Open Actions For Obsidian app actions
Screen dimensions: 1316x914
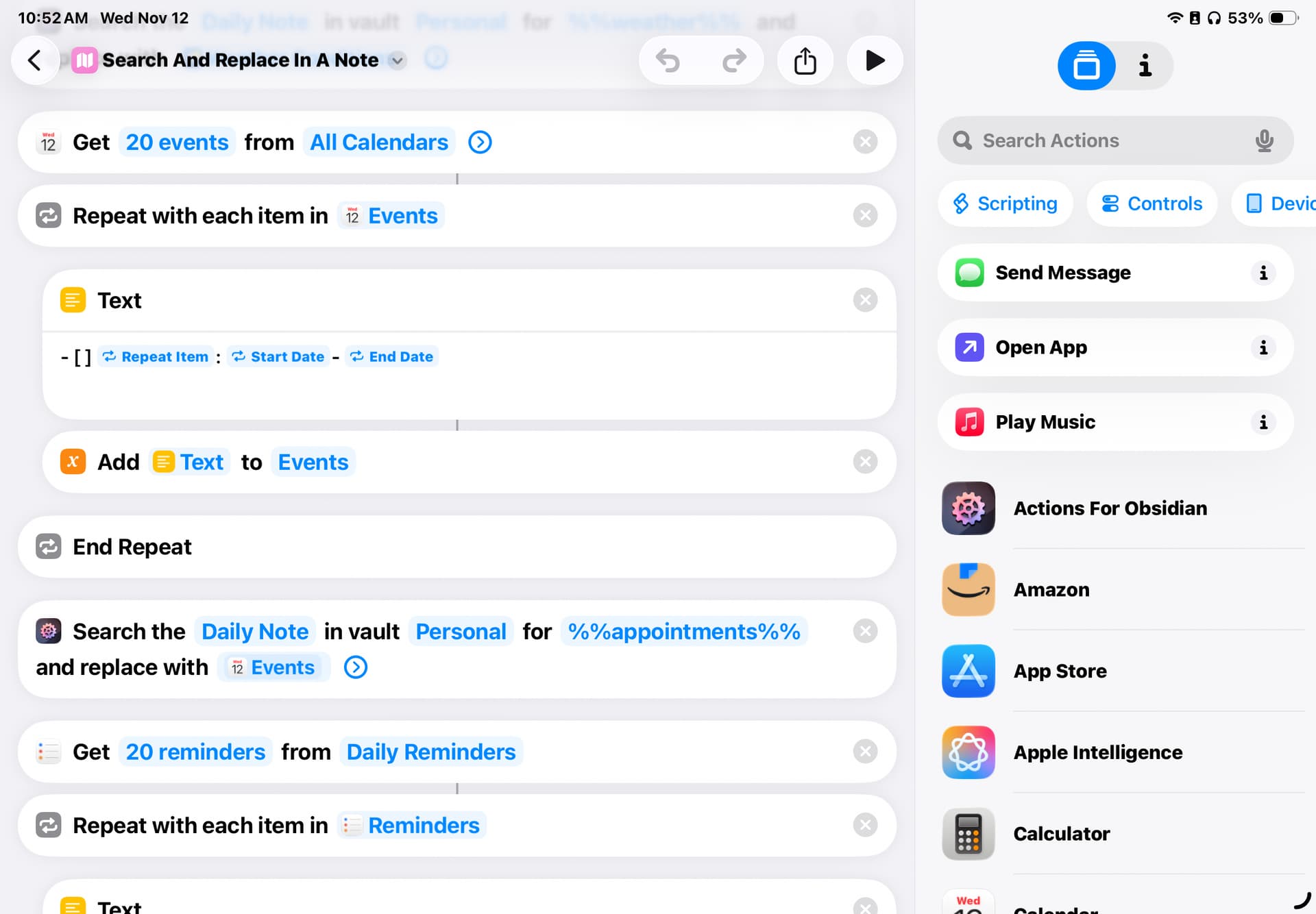[x=1110, y=508]
